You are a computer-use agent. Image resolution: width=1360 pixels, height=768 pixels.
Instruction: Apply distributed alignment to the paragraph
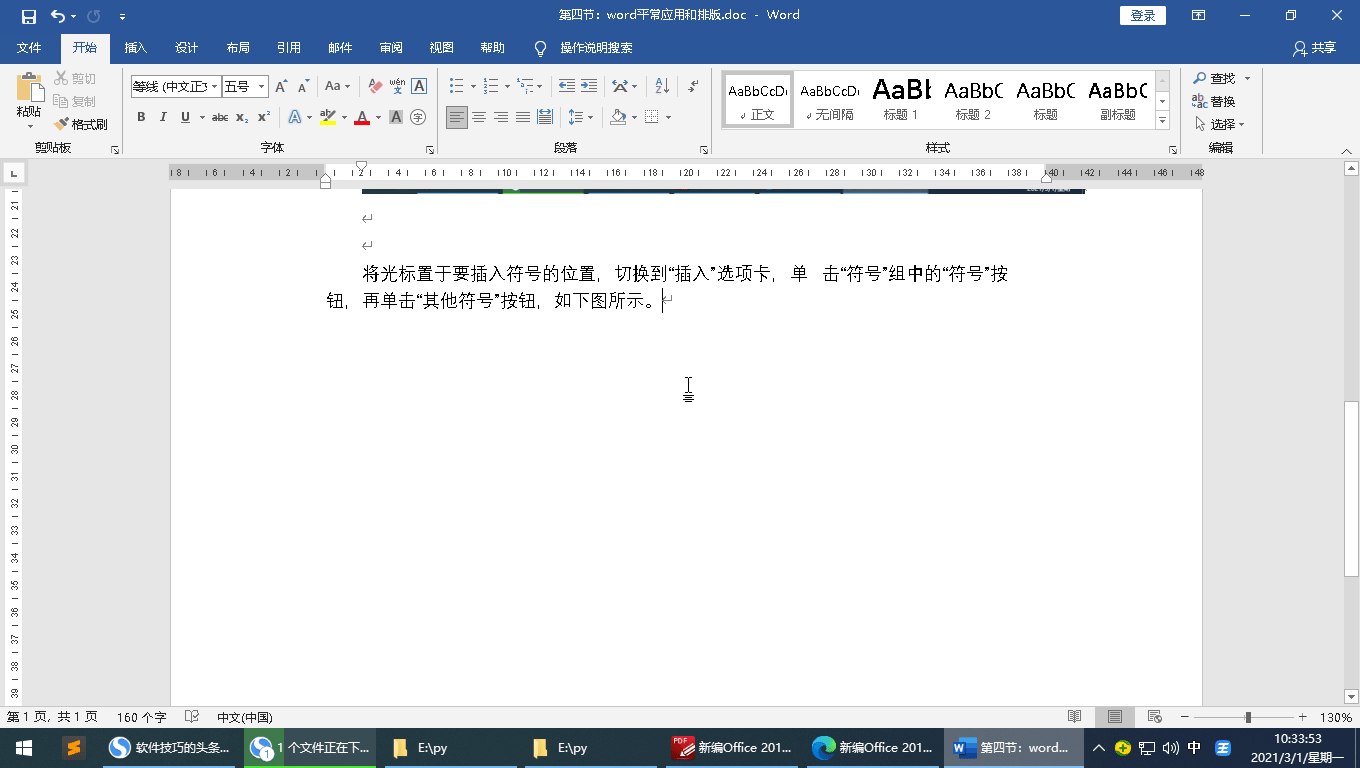pyautogui.click(x=545, y=117)
